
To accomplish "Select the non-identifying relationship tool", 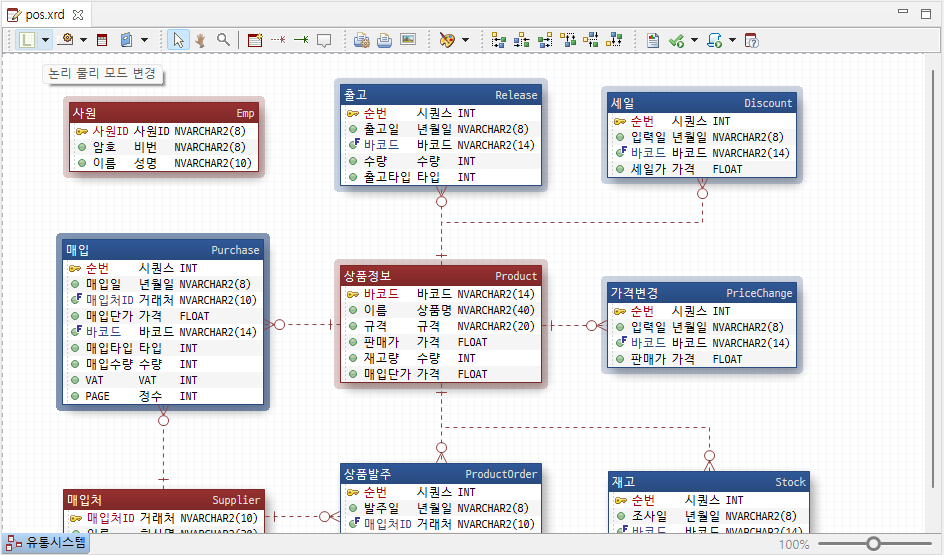I will click(278, 40).
